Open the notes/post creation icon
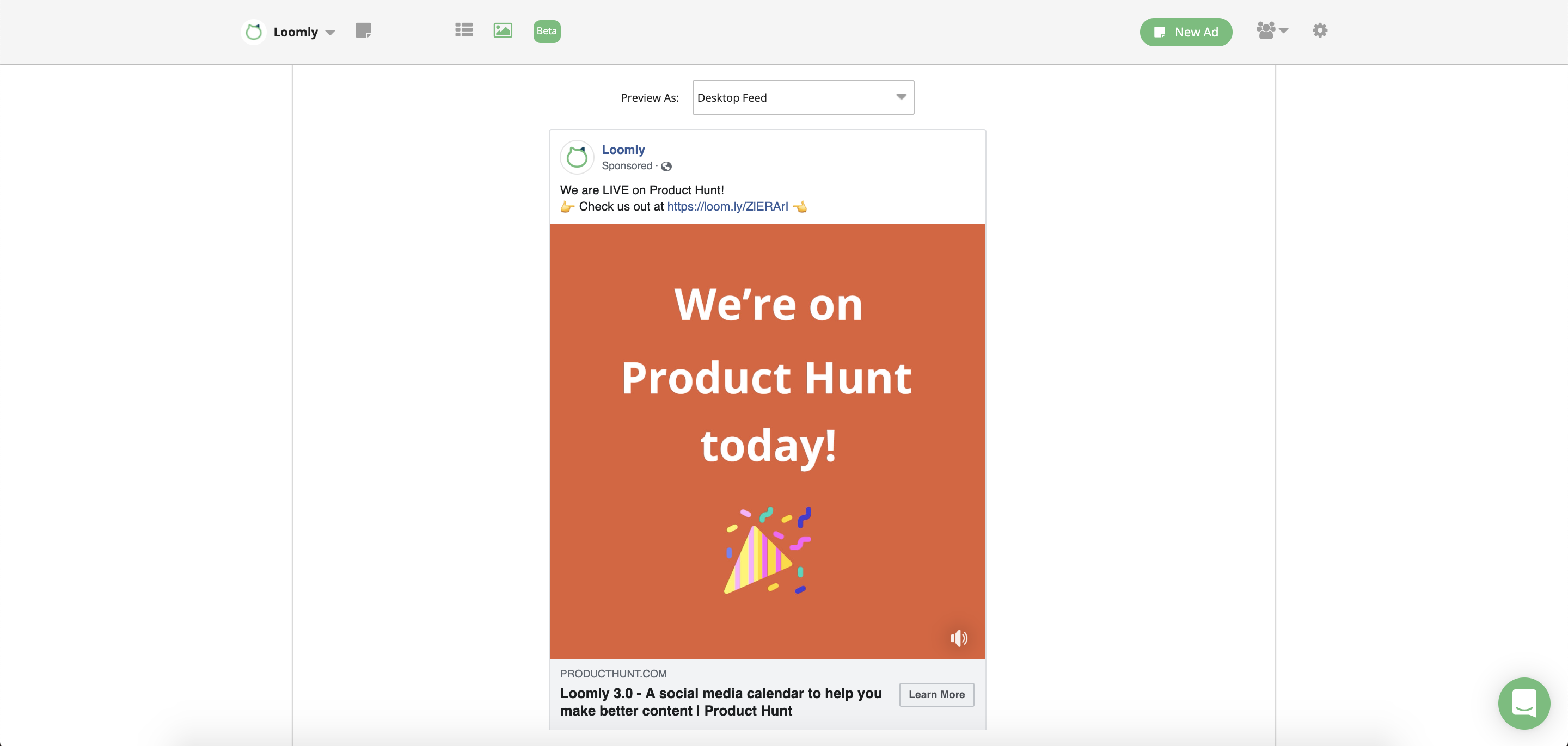 pos(364,31)
